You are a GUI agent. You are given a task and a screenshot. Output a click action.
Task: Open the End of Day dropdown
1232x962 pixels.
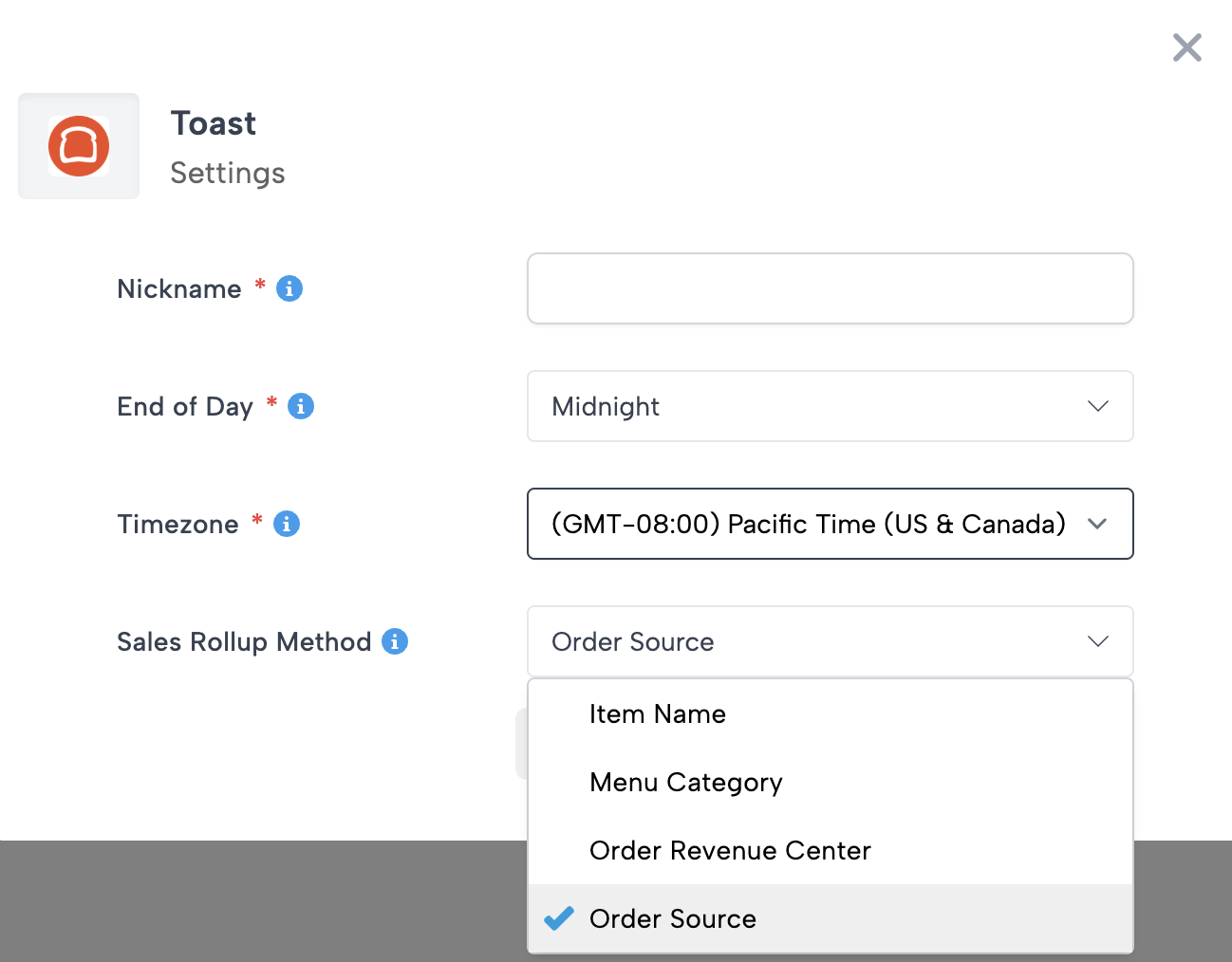(830, 406)
